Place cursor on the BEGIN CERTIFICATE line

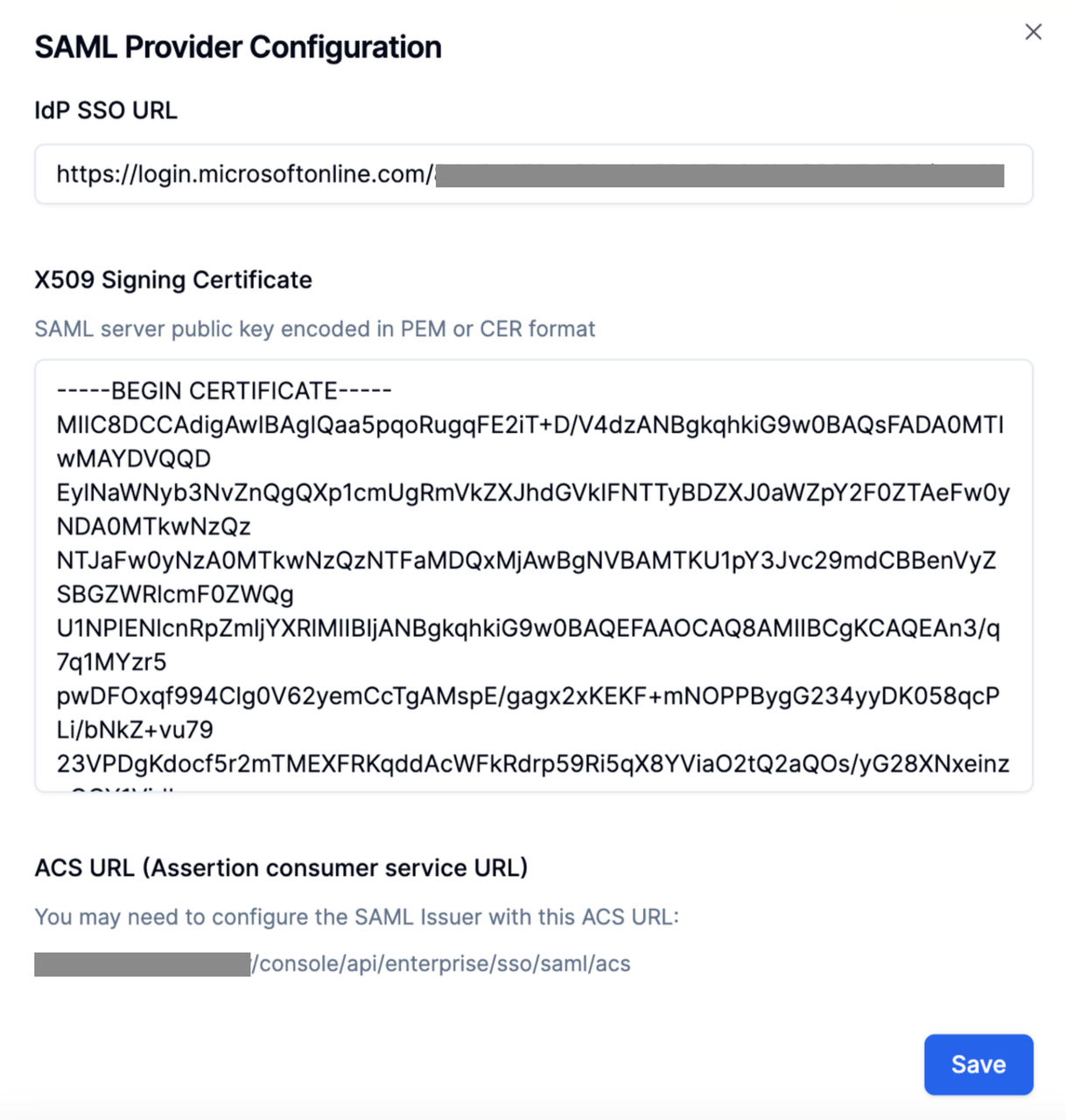224,390
